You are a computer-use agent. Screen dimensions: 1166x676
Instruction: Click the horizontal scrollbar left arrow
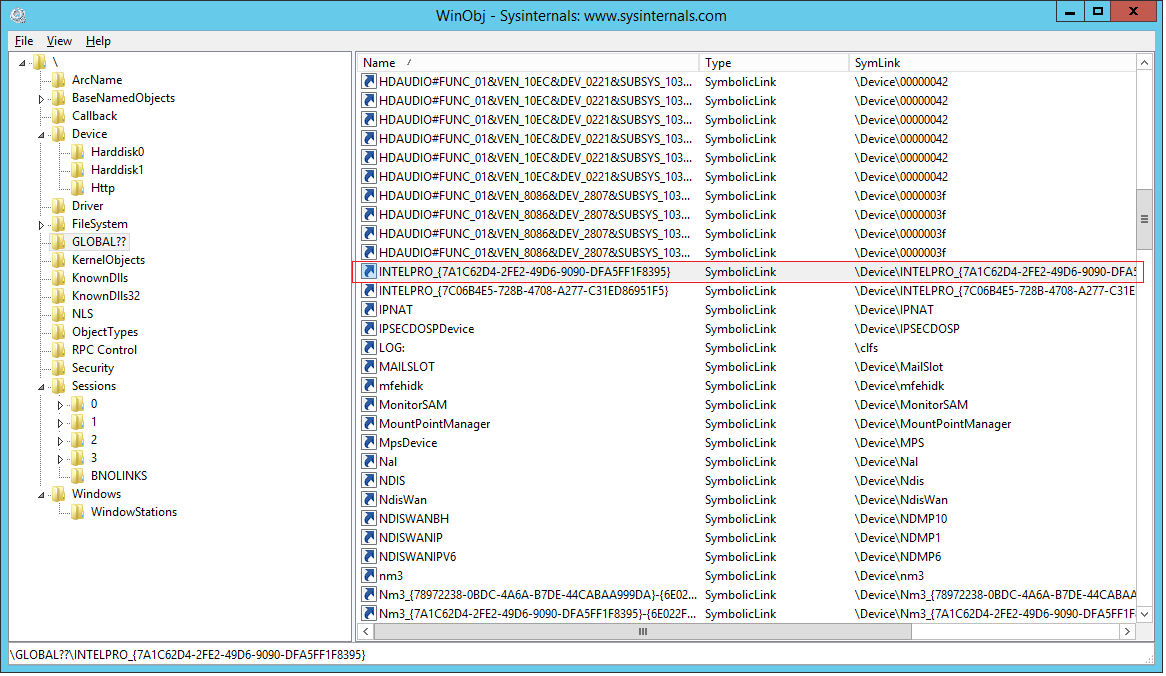point(365,631)
